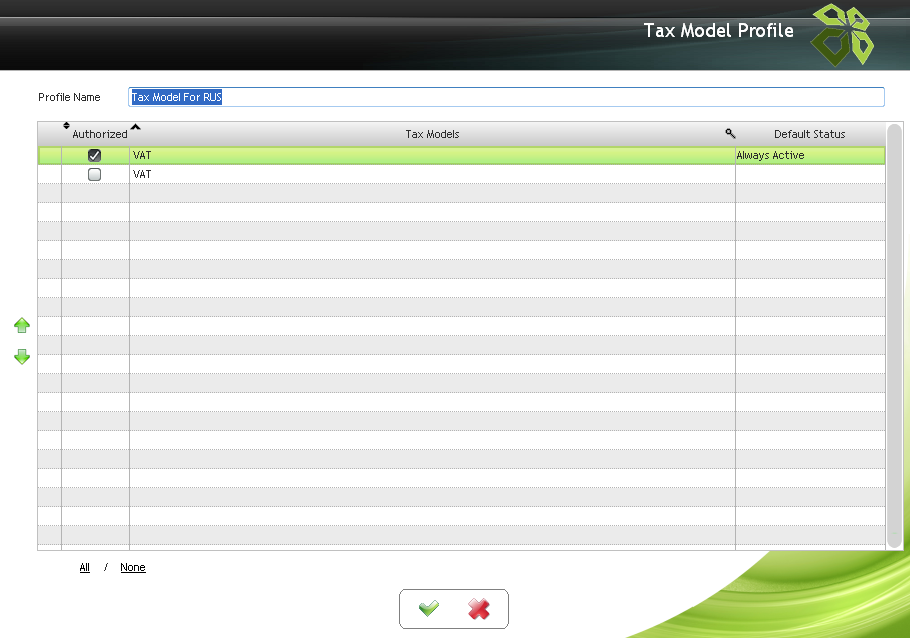Uncheck the Authorized box for the first VAT
Screen dimensions: 910x638
pyautogui.click(x=95, y=156)
